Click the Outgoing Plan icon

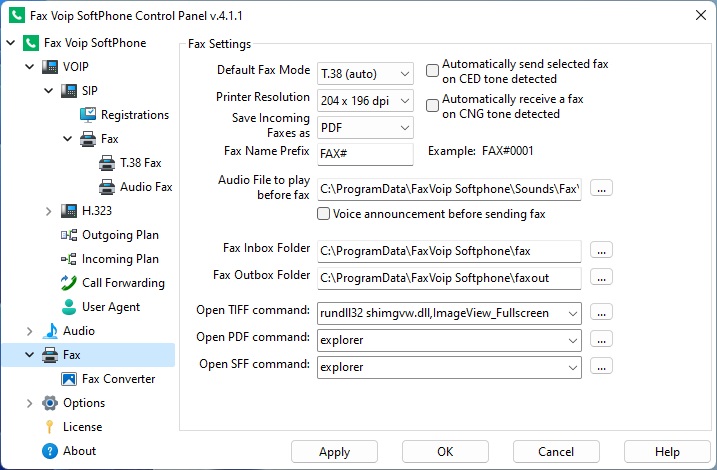click(x=69, y=235)
